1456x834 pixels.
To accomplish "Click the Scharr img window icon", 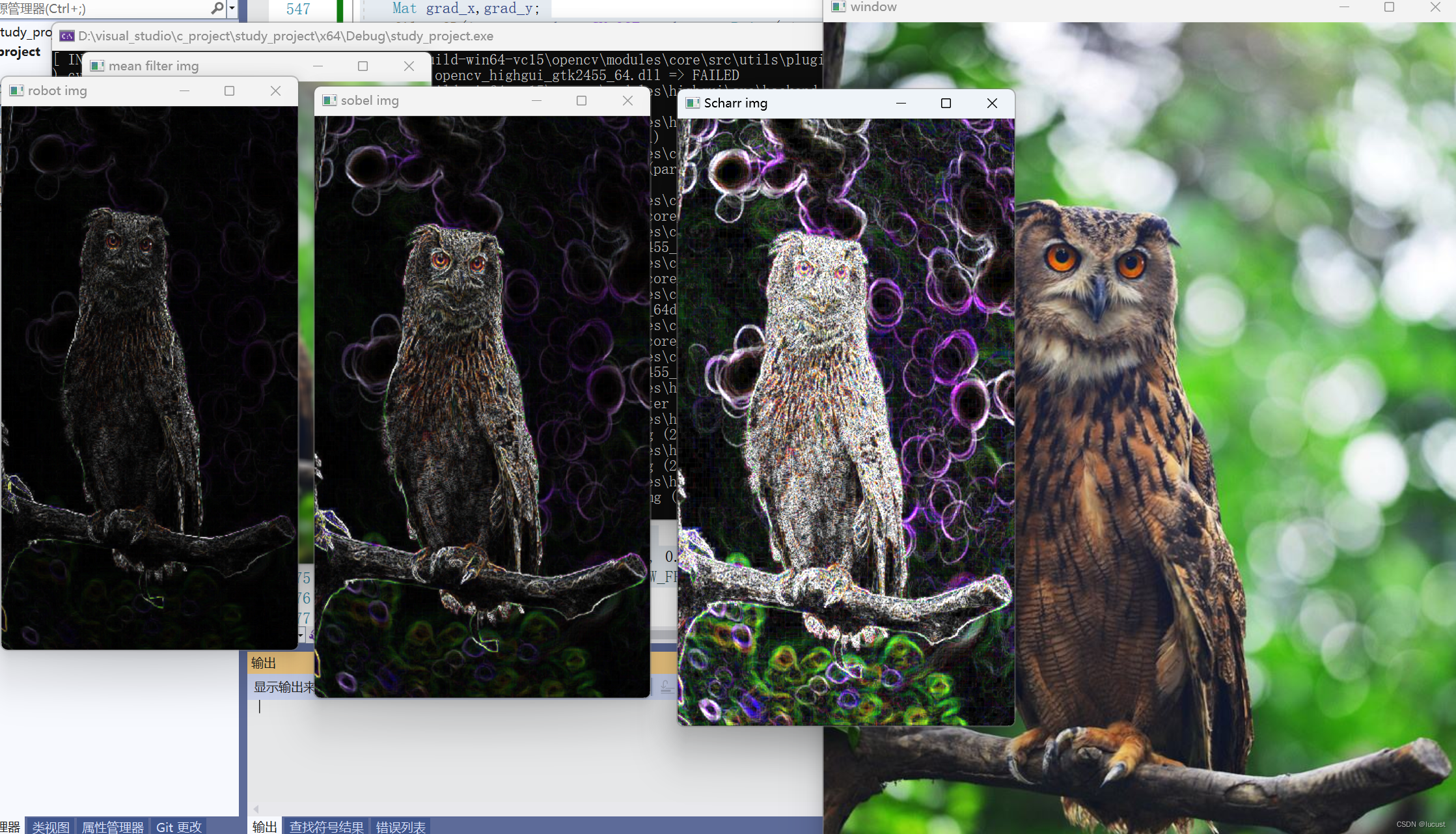I will point(693,103).
